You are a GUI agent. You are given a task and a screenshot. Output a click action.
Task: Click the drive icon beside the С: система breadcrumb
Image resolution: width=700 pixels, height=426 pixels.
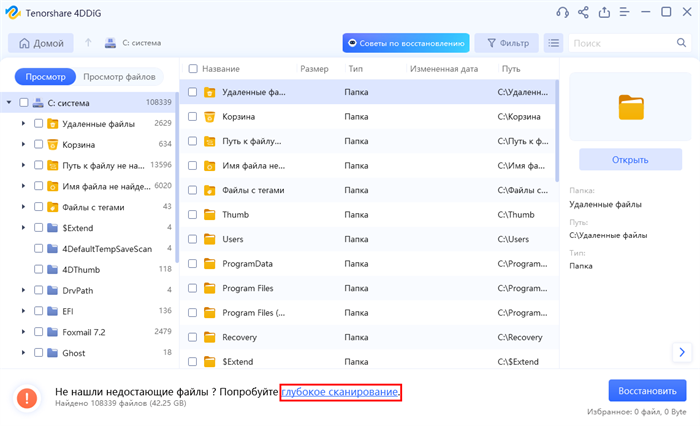pos(110,43)
